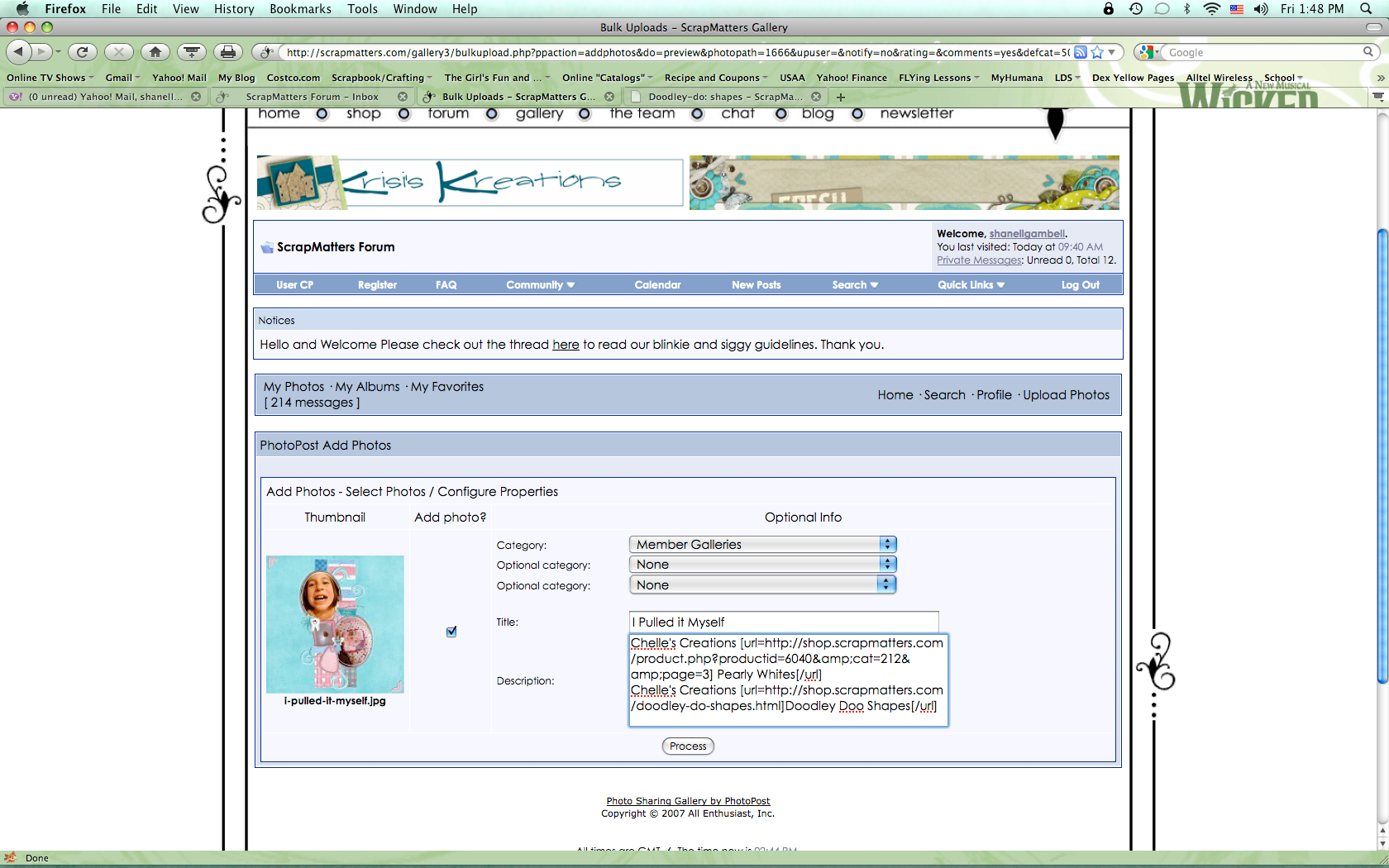Switch to the Doodley-do: shapes tab
Image resolution: width=1389 pixels, height=868 pixels.
[x=725, y=97]
